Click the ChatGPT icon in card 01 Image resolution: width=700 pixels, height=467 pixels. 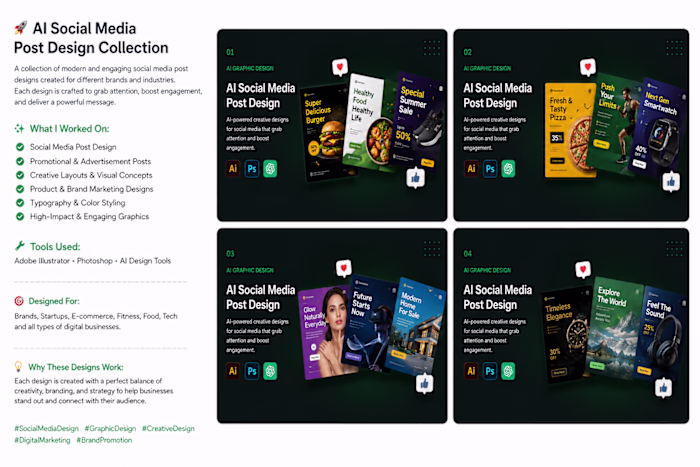pos(270,169)
